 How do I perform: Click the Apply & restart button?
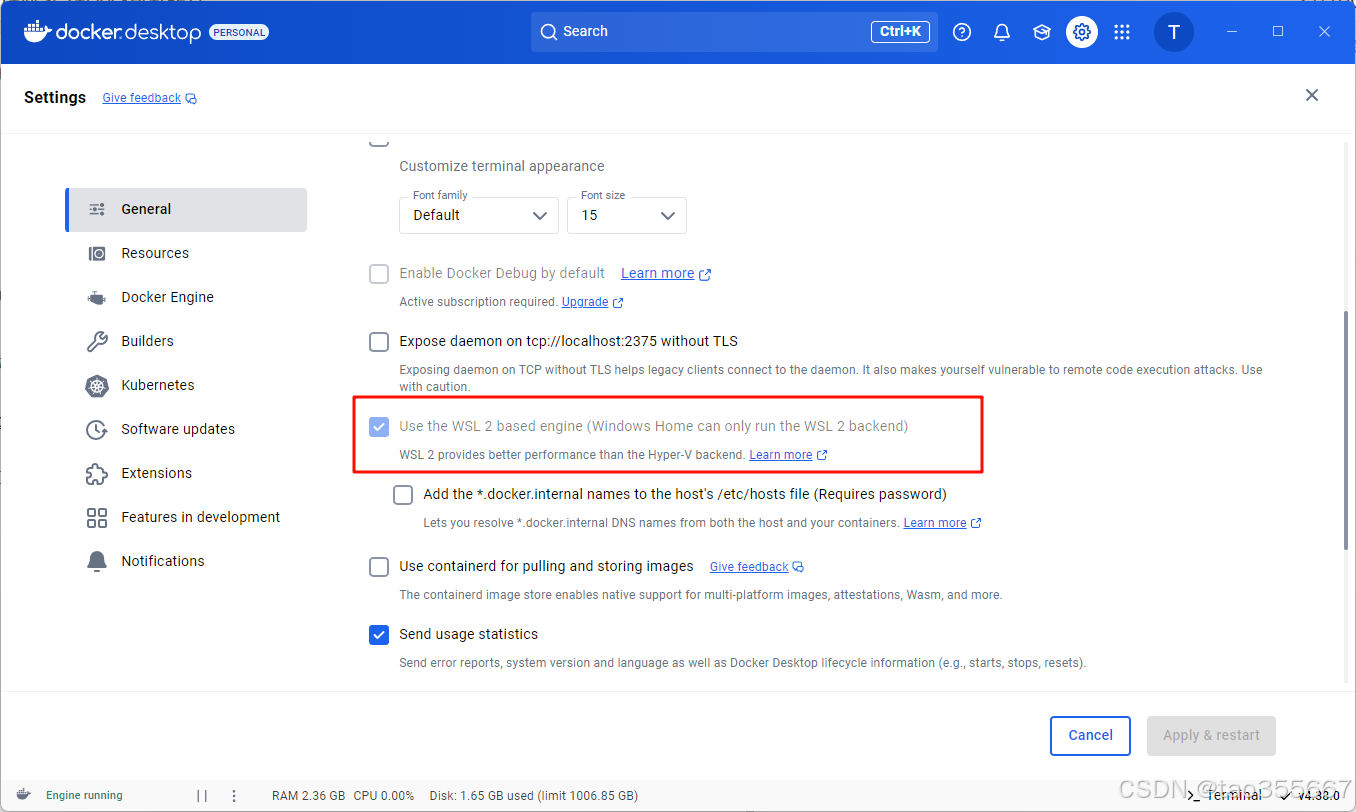click(x=1211, y=736)
